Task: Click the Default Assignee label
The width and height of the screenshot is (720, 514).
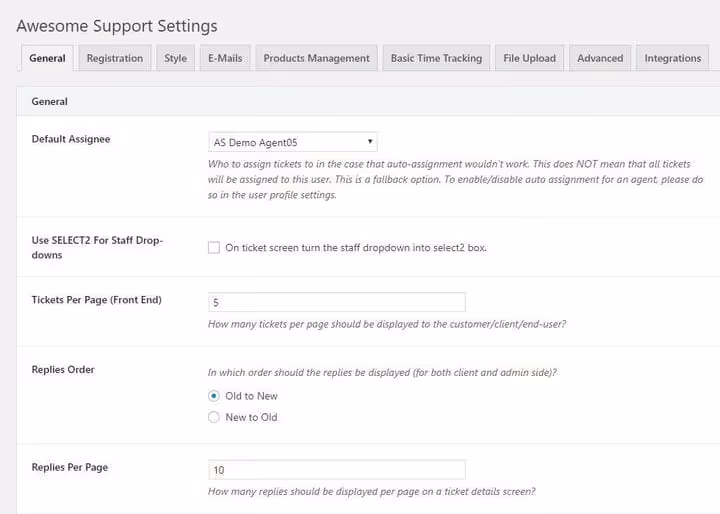Action: click(x=71, y=139)
